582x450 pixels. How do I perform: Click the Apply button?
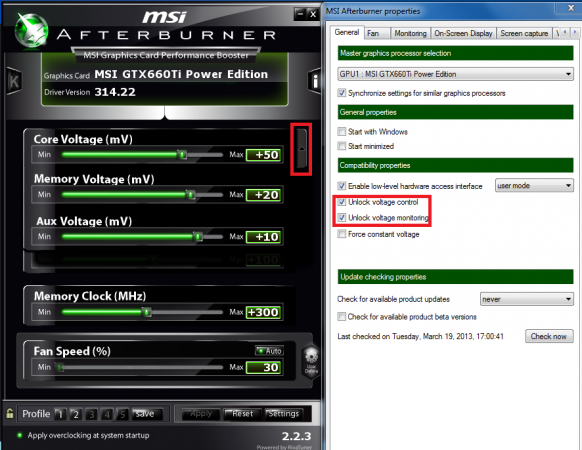[x=201, y=414]
